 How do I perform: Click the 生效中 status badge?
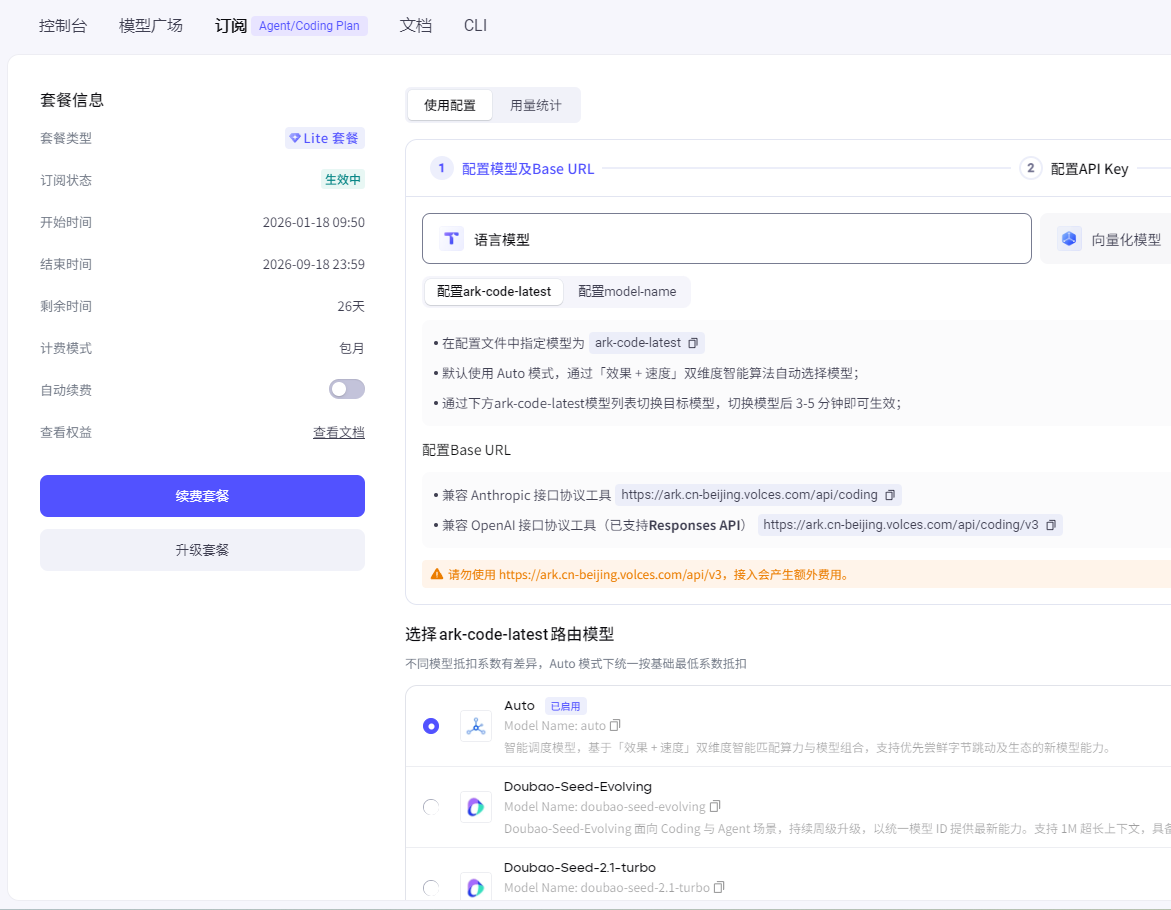pyautogui.click(x=343, y=179)
